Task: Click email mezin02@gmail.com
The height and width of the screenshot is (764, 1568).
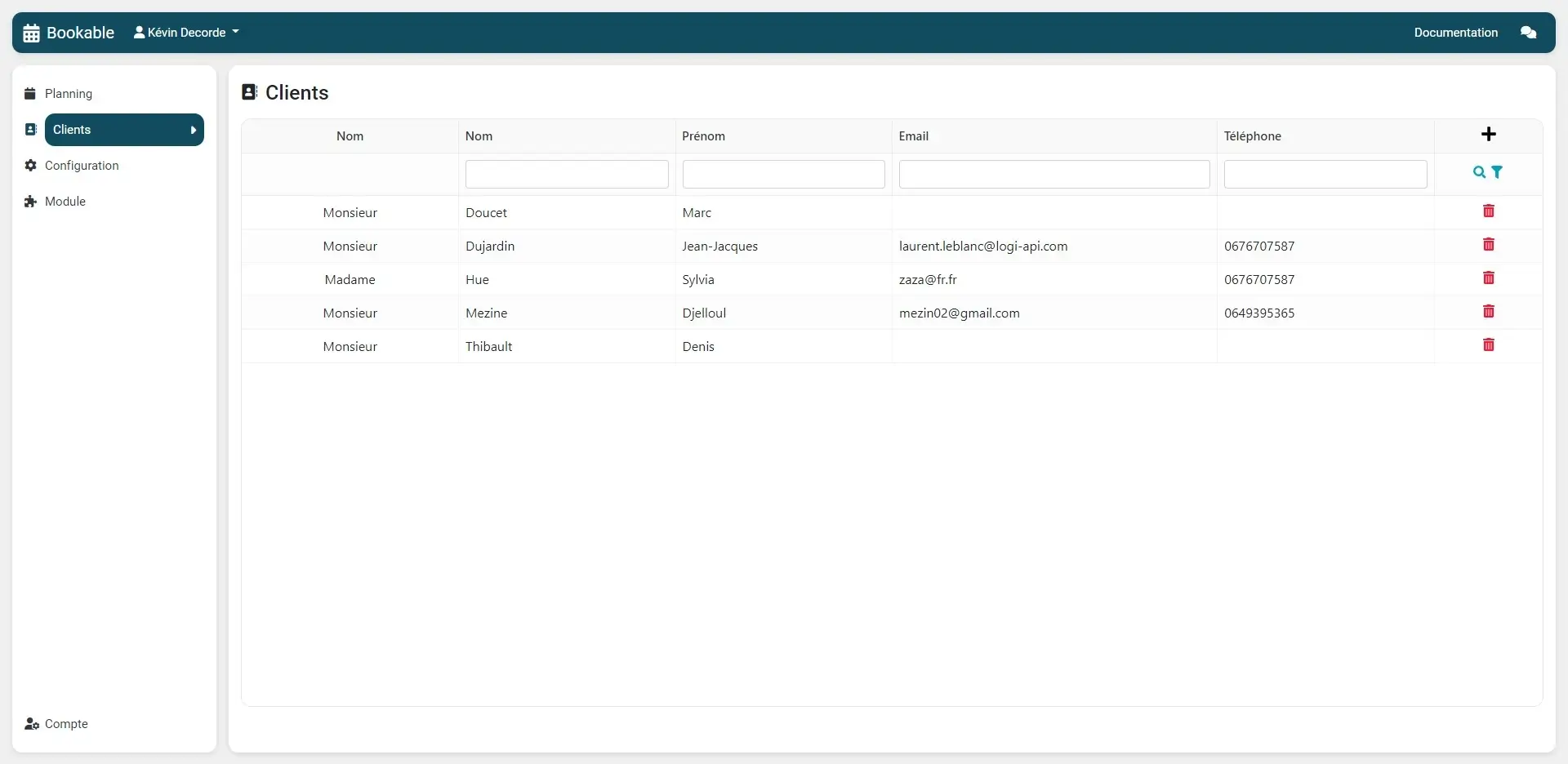Action: pyautogui.click(x=959, y=313)
